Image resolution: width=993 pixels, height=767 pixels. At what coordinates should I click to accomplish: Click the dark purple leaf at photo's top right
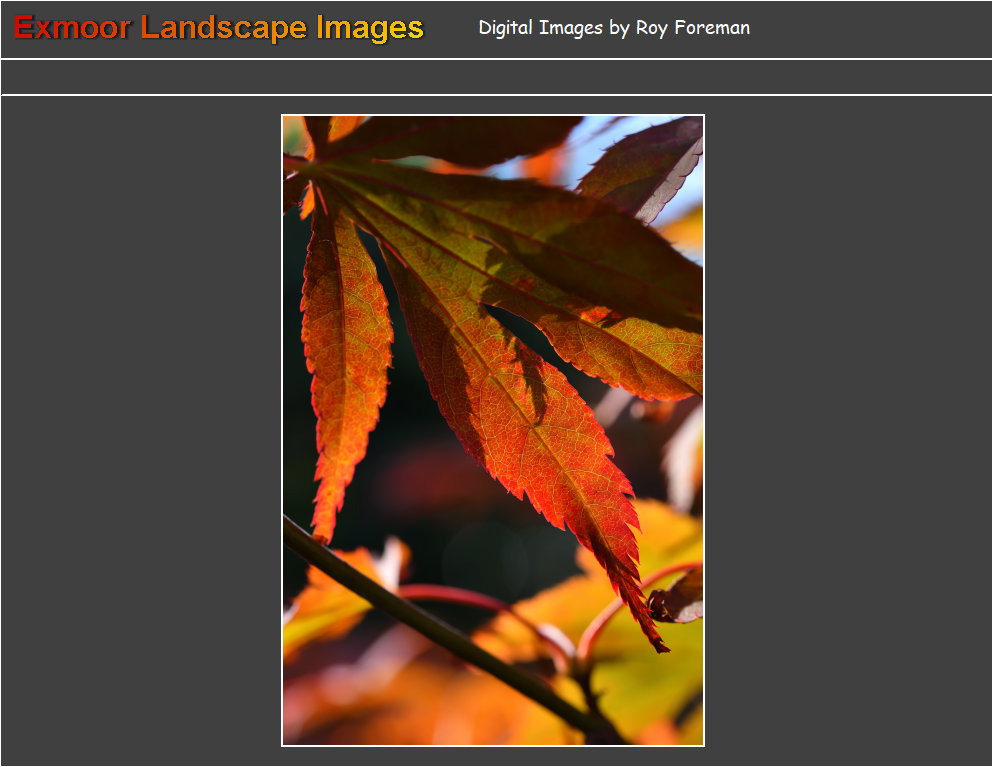(x=650, y=165)
